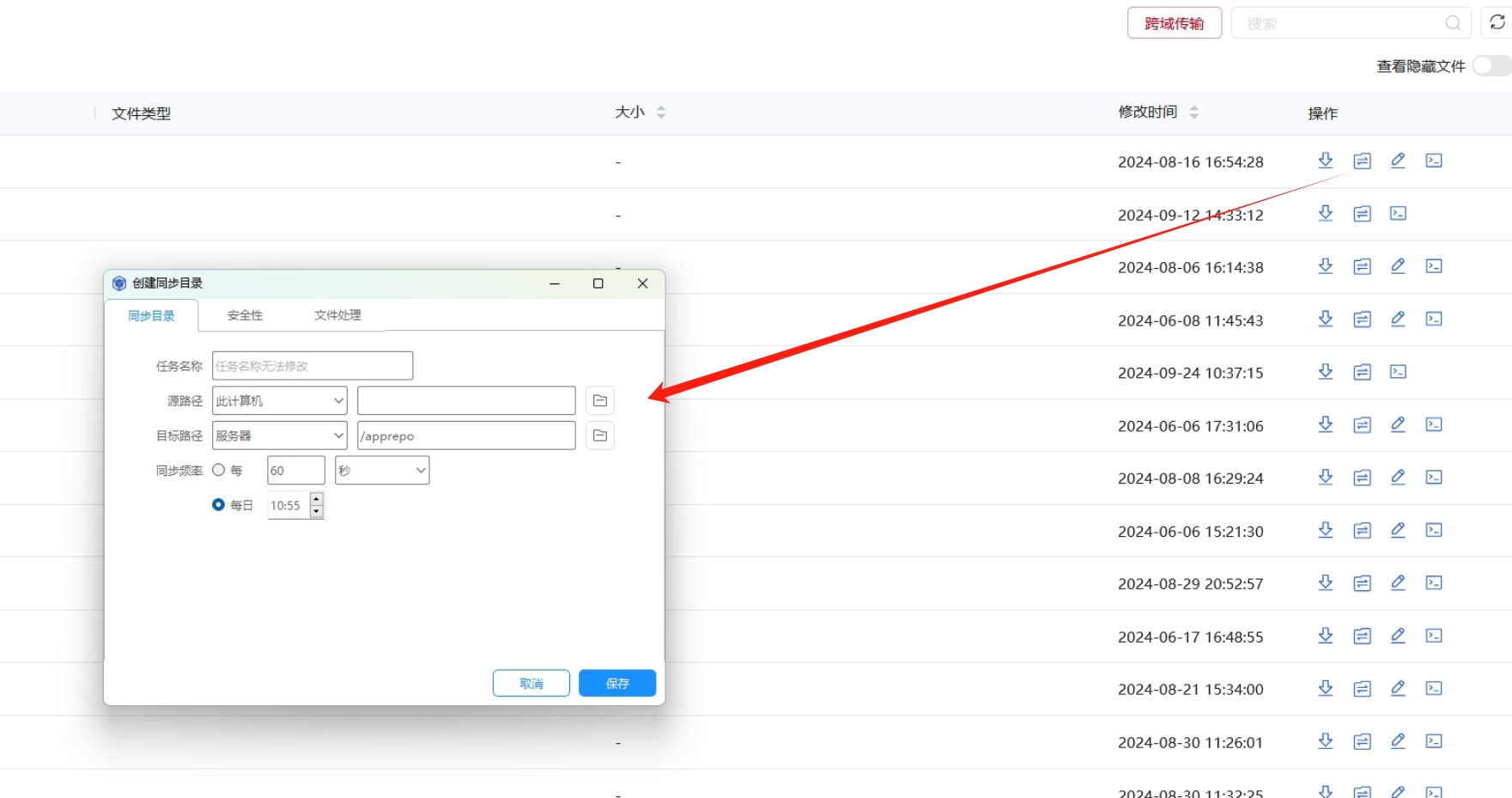Viewport: 1512px width, 798px height.
Task: Switch to the 安全性 tab
Action: (245, 315)
